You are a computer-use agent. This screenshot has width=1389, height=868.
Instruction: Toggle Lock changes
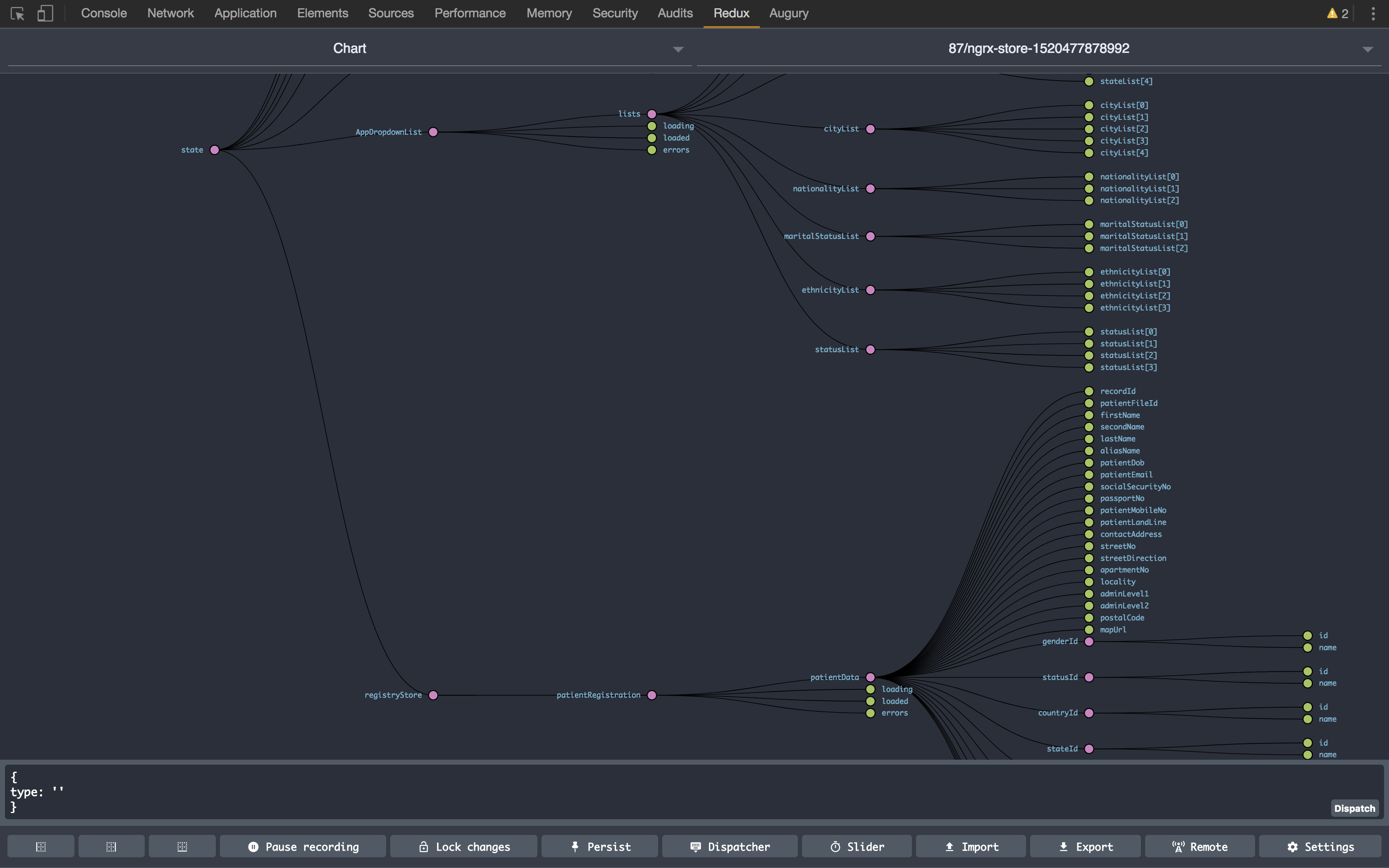(463, 846)
